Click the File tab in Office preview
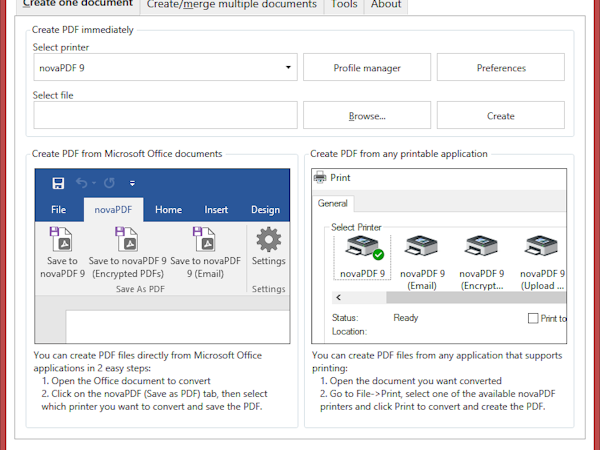Viewport: 600px width, 450px height. pos(59,210)
